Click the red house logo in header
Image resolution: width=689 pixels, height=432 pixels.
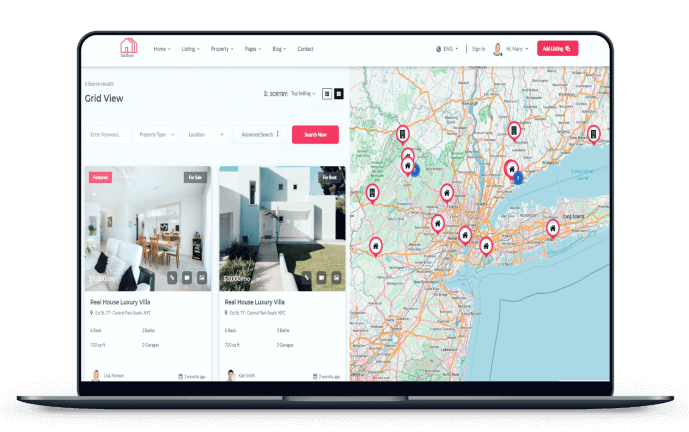coord(128,47)
